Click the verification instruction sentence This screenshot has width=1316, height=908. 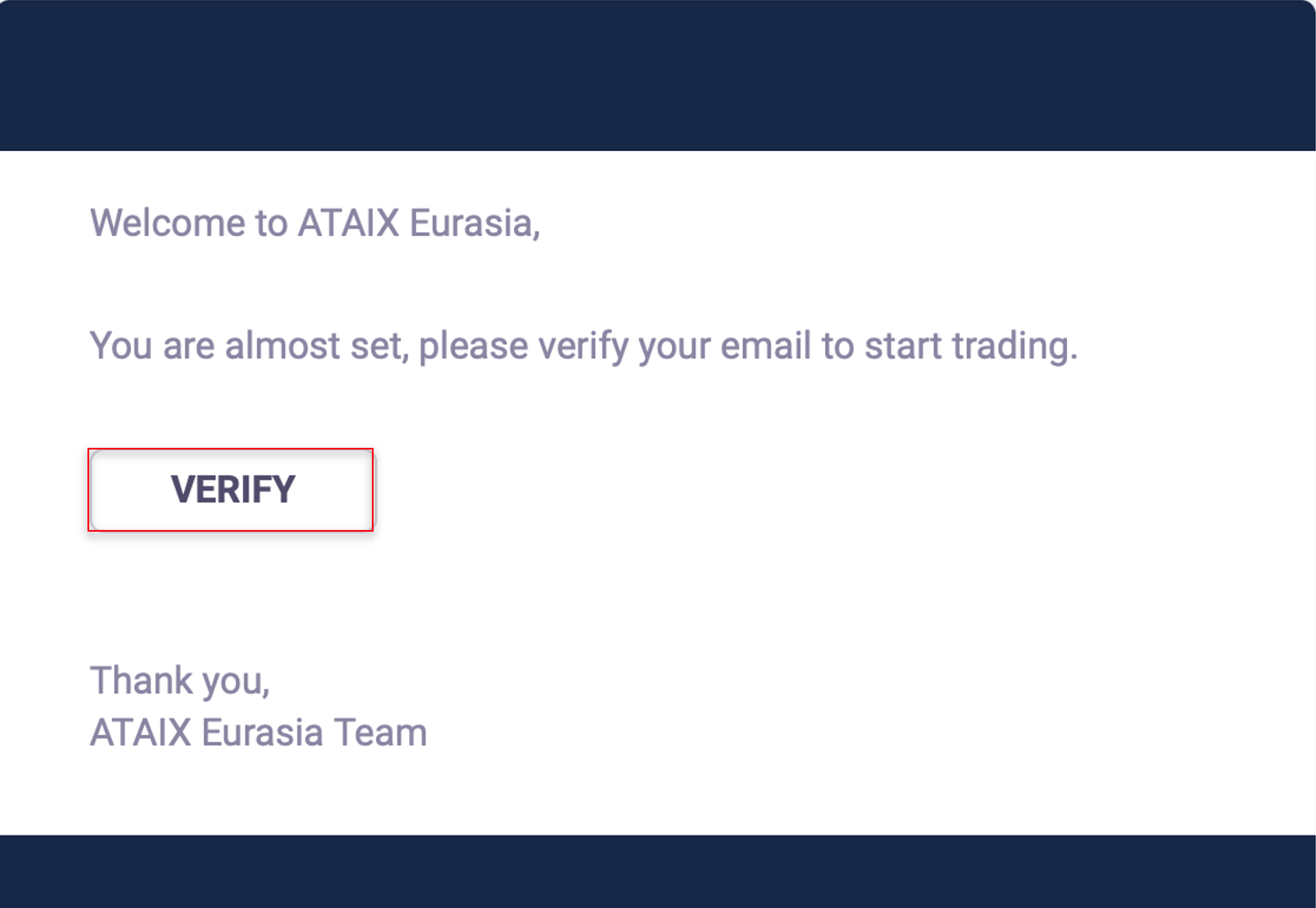[x=583, y=344]
